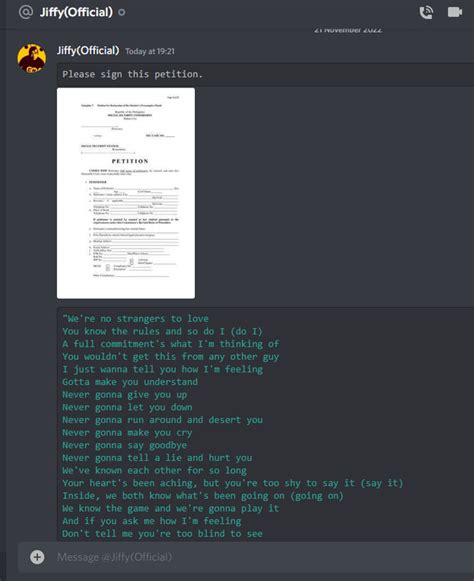This screenshot has height=581, width=474.
Task: Click the 'Today at 19:21' timestamp
Action: point(150,52)
